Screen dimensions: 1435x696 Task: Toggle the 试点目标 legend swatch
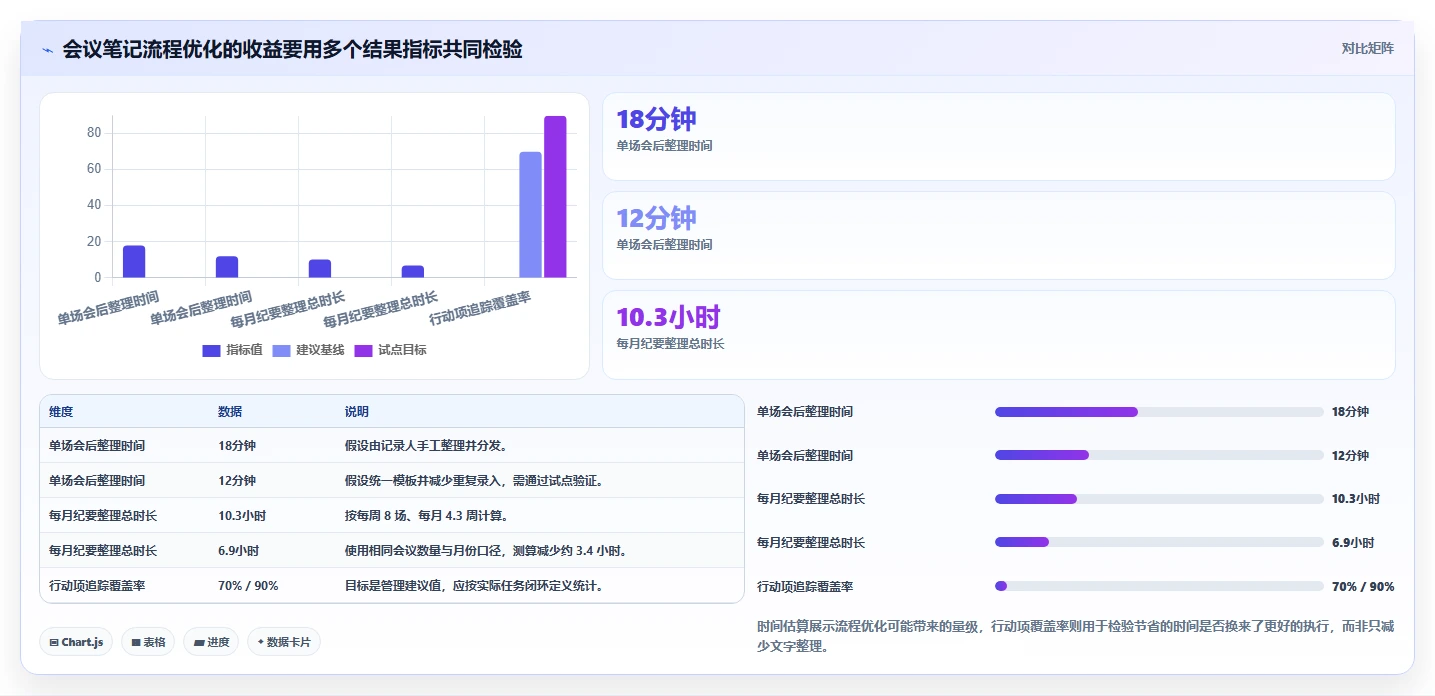(363, 350)
